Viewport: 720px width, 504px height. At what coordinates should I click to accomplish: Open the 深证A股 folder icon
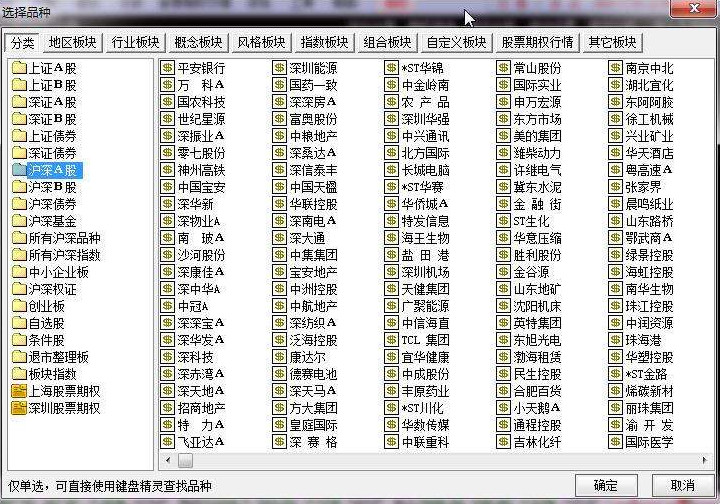(19, 102)
